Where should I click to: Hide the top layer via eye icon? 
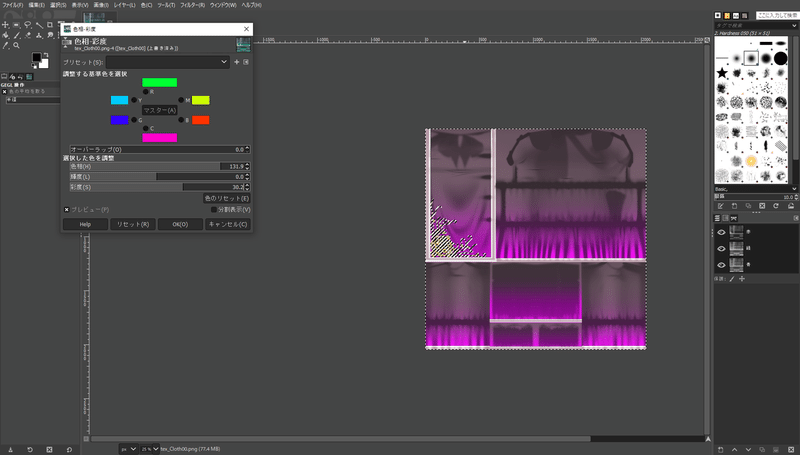(721, 232)
